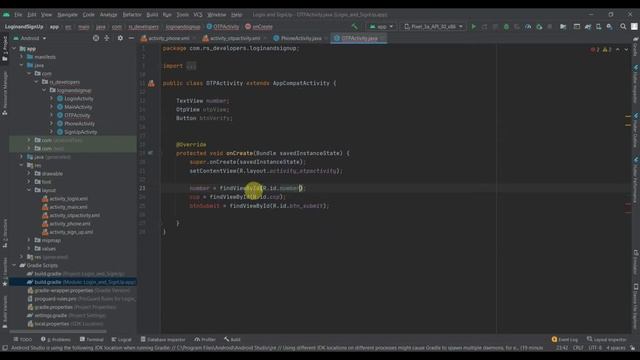Open the Logcat tool window
Image resolution: width=640 pixels, height=360 pixels.
tap(122, 340)
